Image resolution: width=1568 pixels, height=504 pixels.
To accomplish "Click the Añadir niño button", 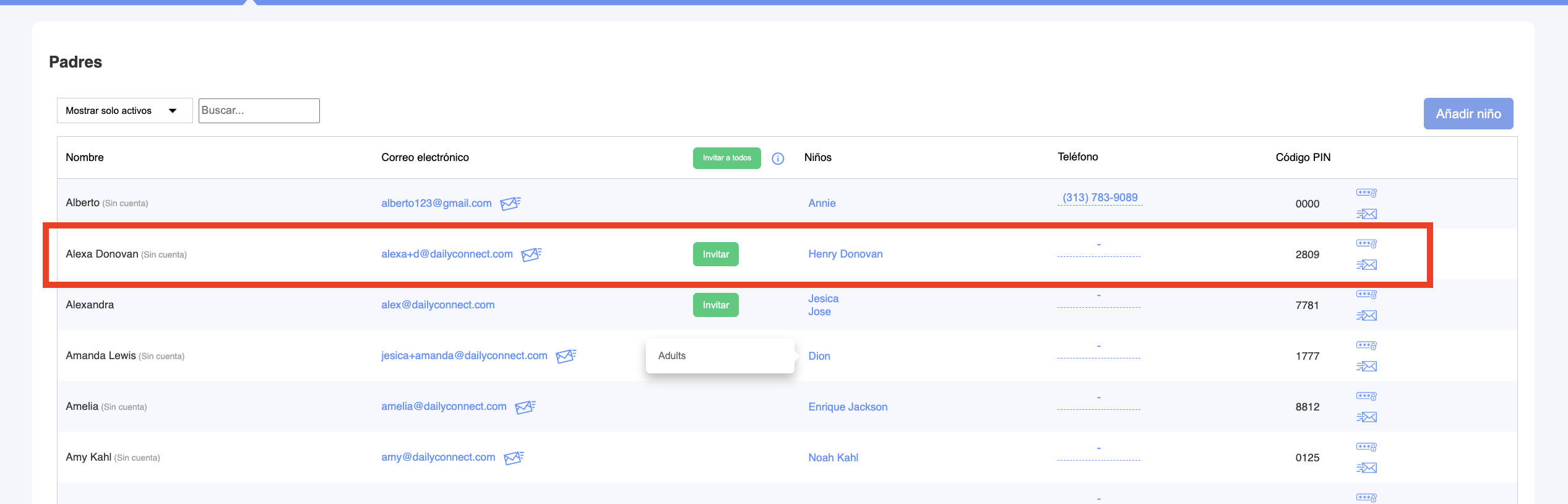I will click(1468, 113).
